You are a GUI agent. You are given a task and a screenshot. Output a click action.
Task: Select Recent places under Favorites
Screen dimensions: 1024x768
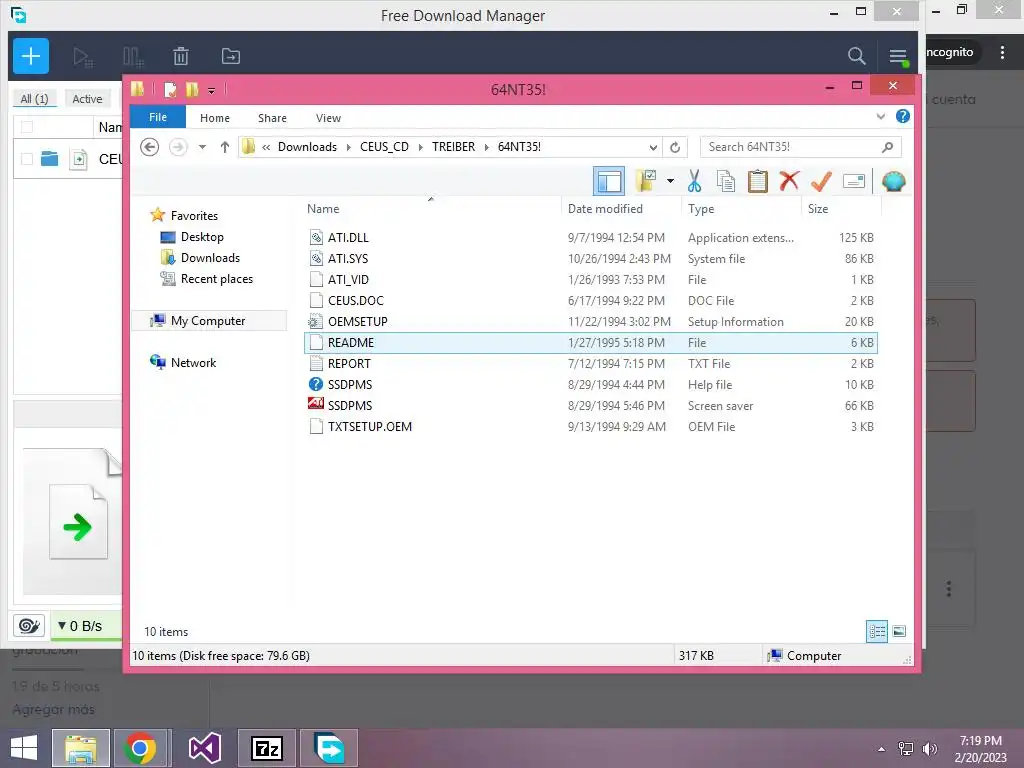(x=206, y=279)
